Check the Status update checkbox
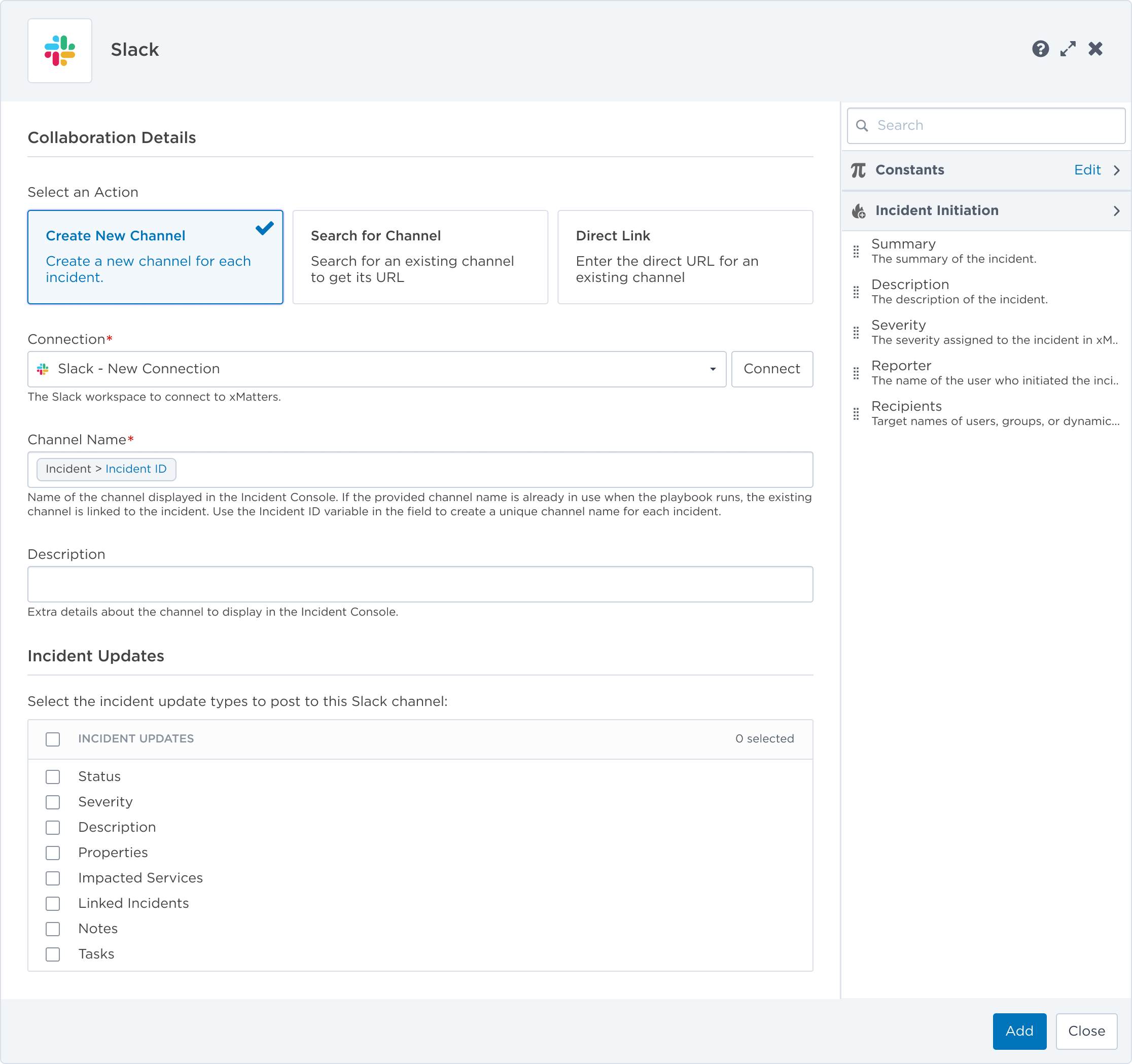Viewport: 1132px width, 1064px height. click(x=53, y=777)
